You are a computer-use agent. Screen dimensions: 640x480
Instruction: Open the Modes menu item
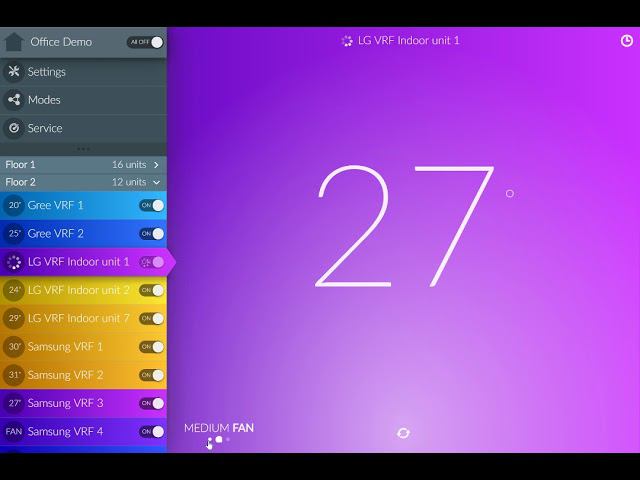pyautogui.click(x=83, y=100)
